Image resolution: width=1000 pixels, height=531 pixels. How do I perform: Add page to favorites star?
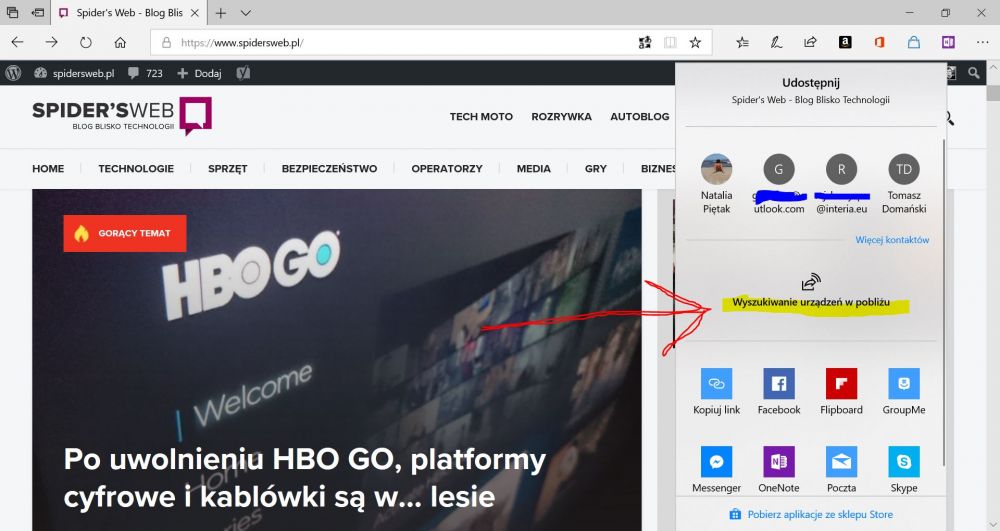tap(695, 43)
